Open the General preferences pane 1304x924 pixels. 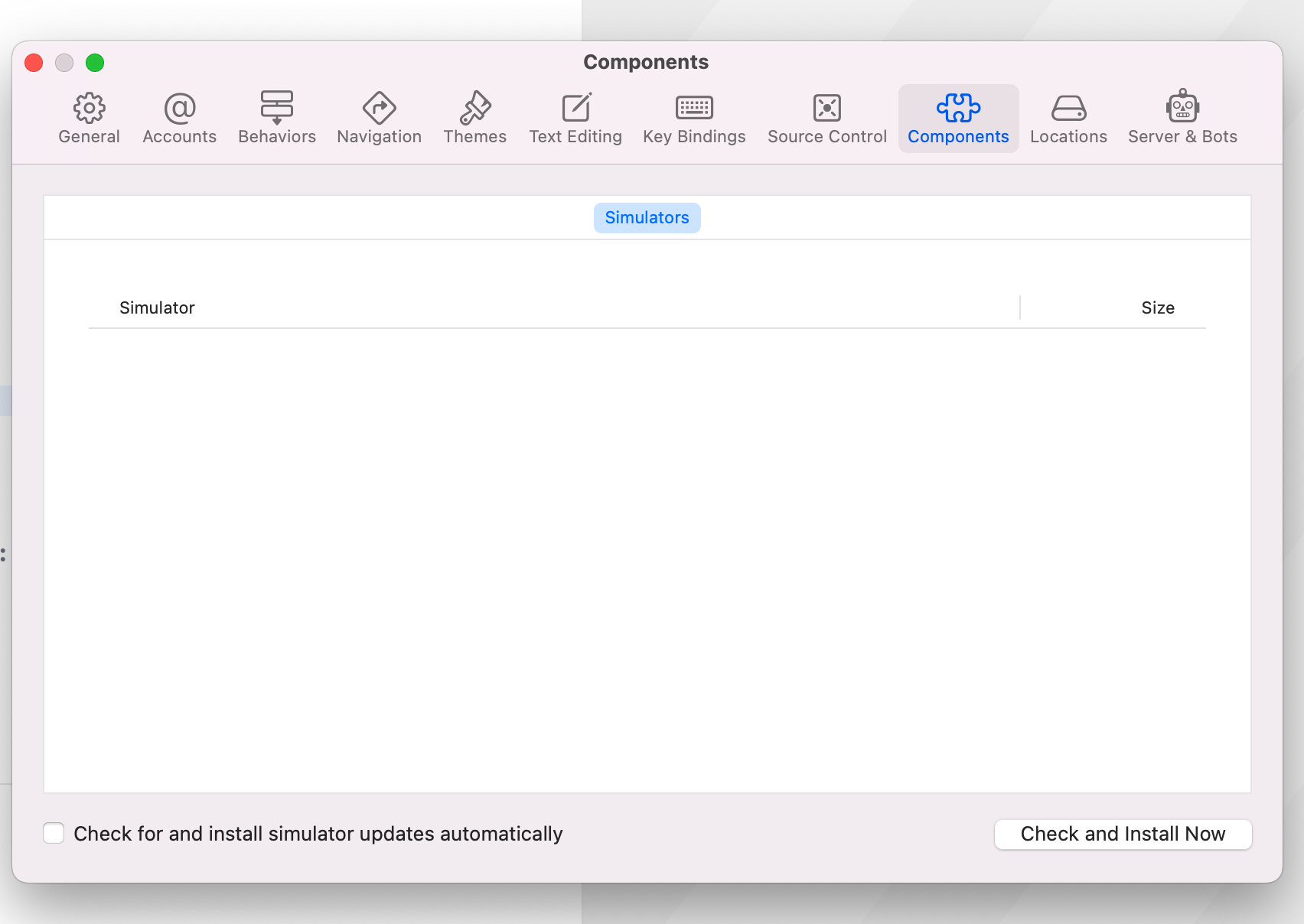89,119
